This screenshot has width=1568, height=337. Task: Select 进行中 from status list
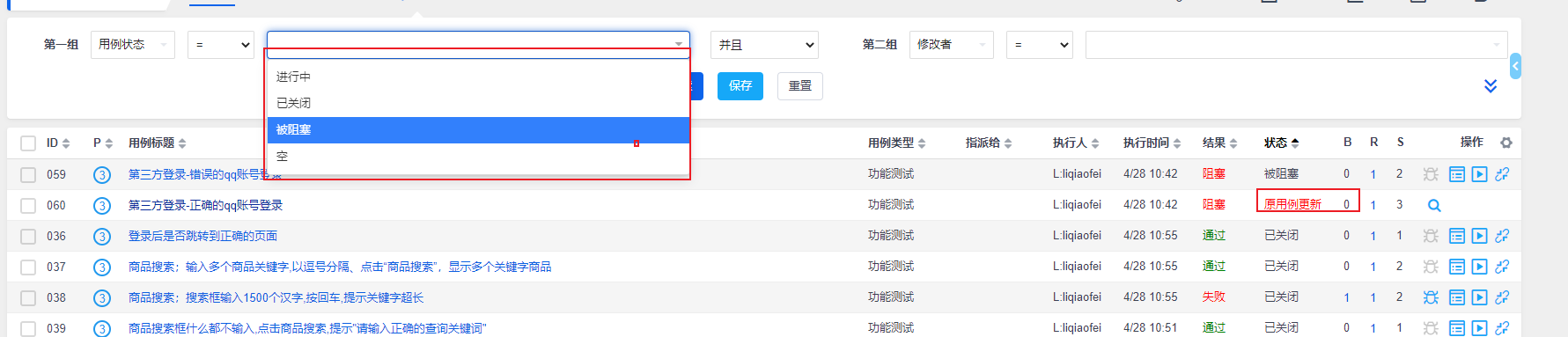478,77
